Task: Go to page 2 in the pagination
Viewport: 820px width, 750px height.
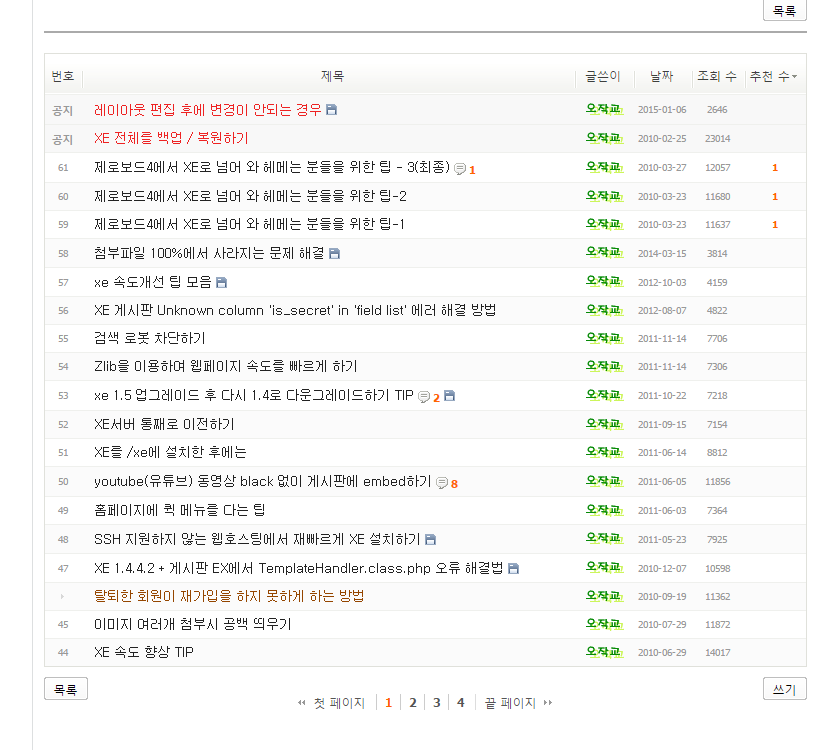Action: [412, 703]
